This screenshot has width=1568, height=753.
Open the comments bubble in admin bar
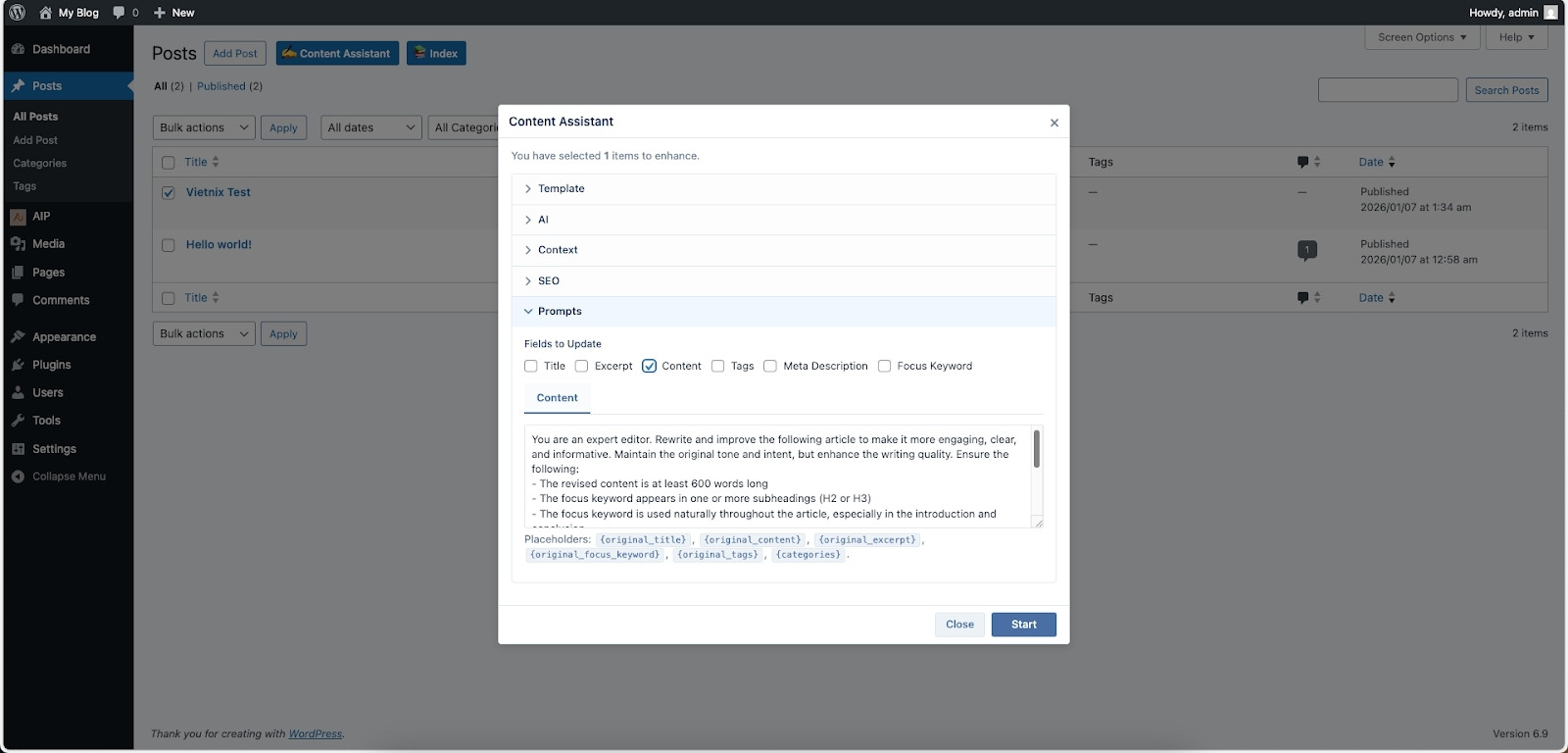(x=120, y=13)
